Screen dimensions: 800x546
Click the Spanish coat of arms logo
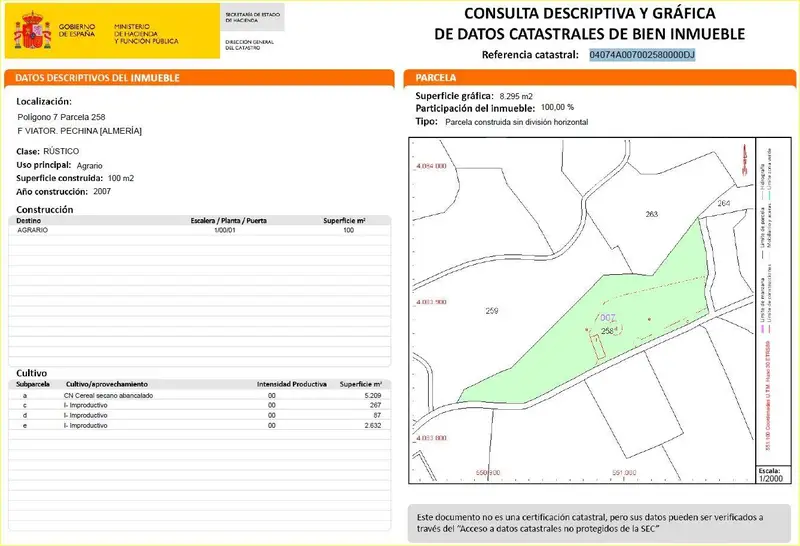click(33, 30)
